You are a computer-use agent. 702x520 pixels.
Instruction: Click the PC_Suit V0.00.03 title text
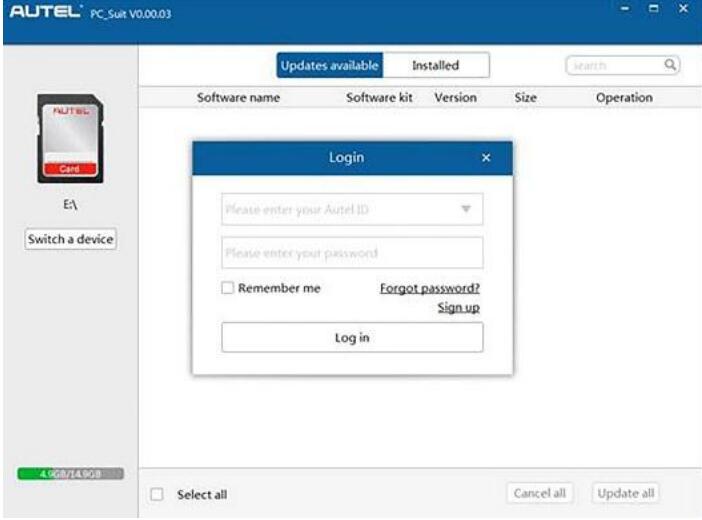click(131, 14)
